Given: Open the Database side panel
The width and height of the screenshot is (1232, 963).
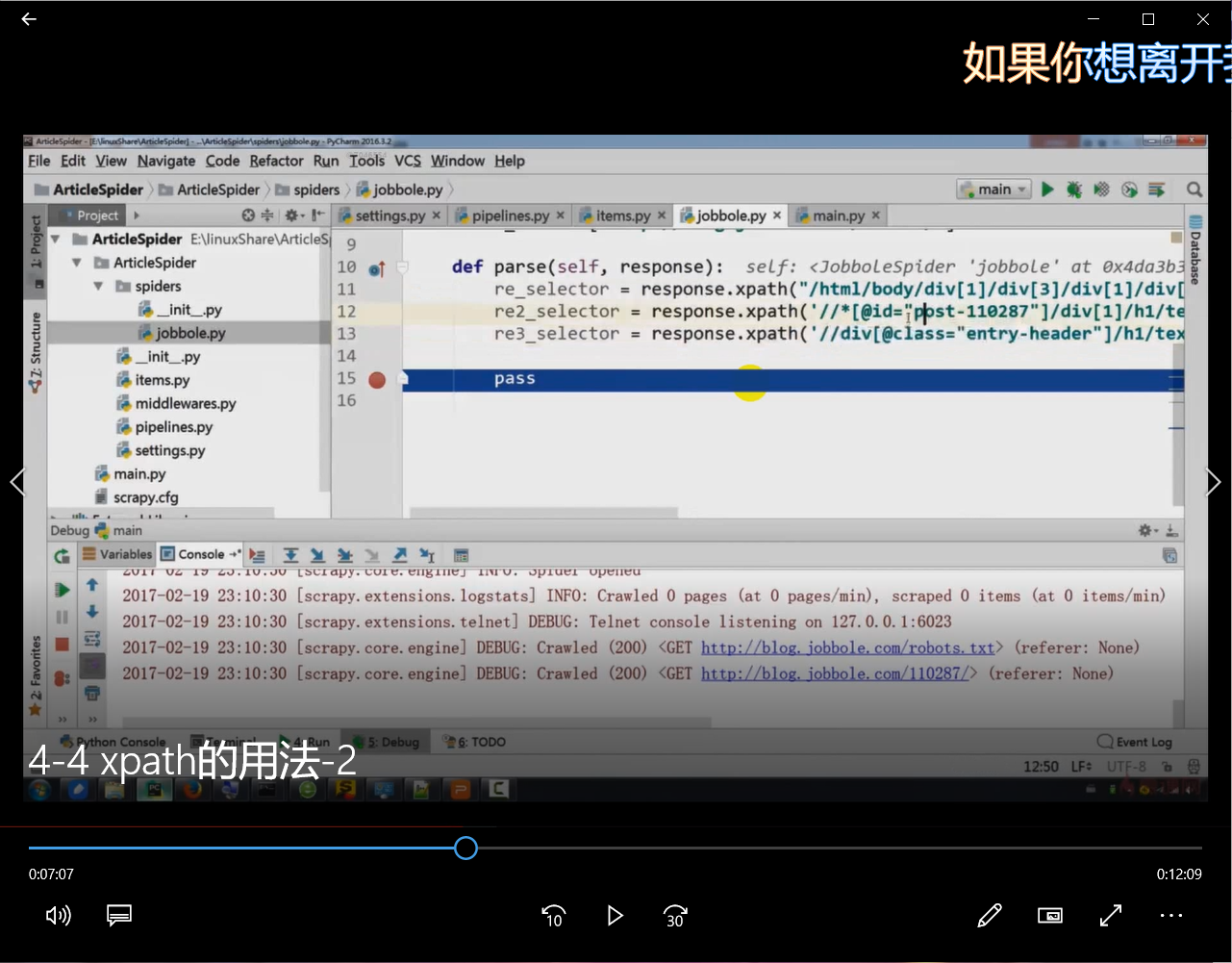Looking at the screenshot, I should point(1195,248).
